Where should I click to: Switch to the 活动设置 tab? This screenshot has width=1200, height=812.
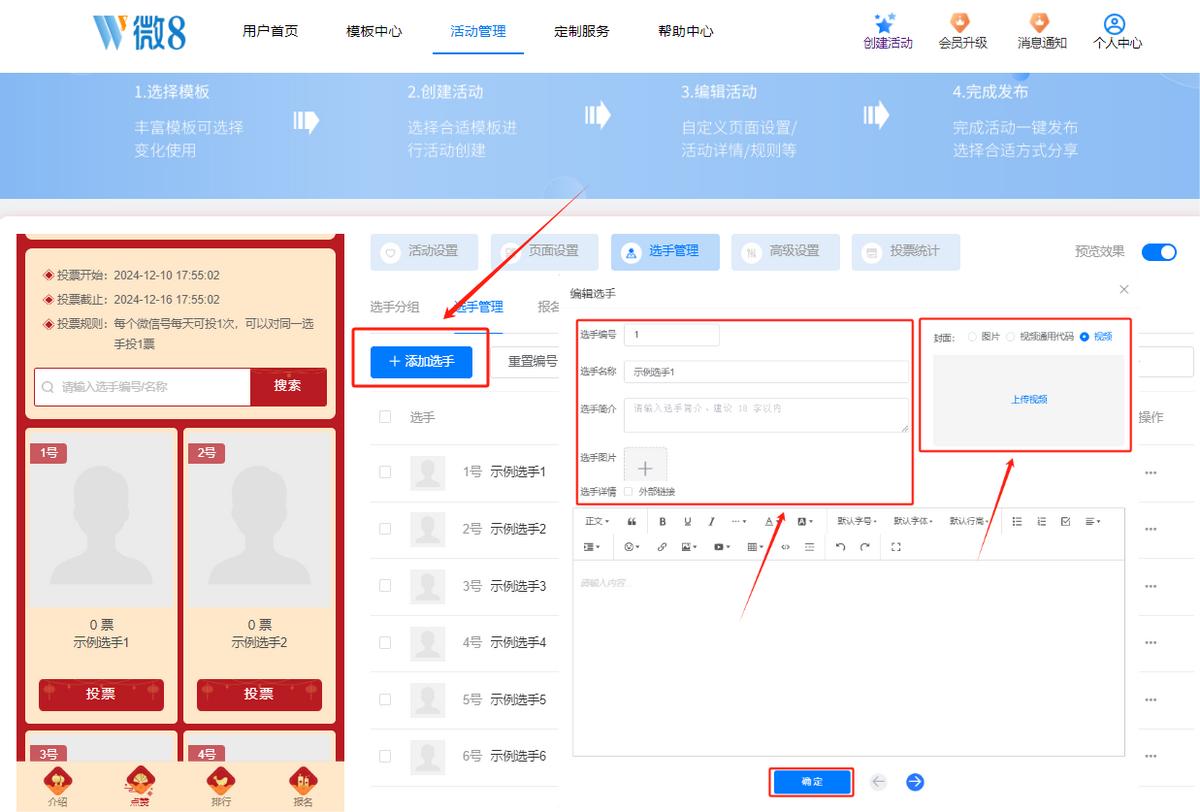[x=424, y=252]
